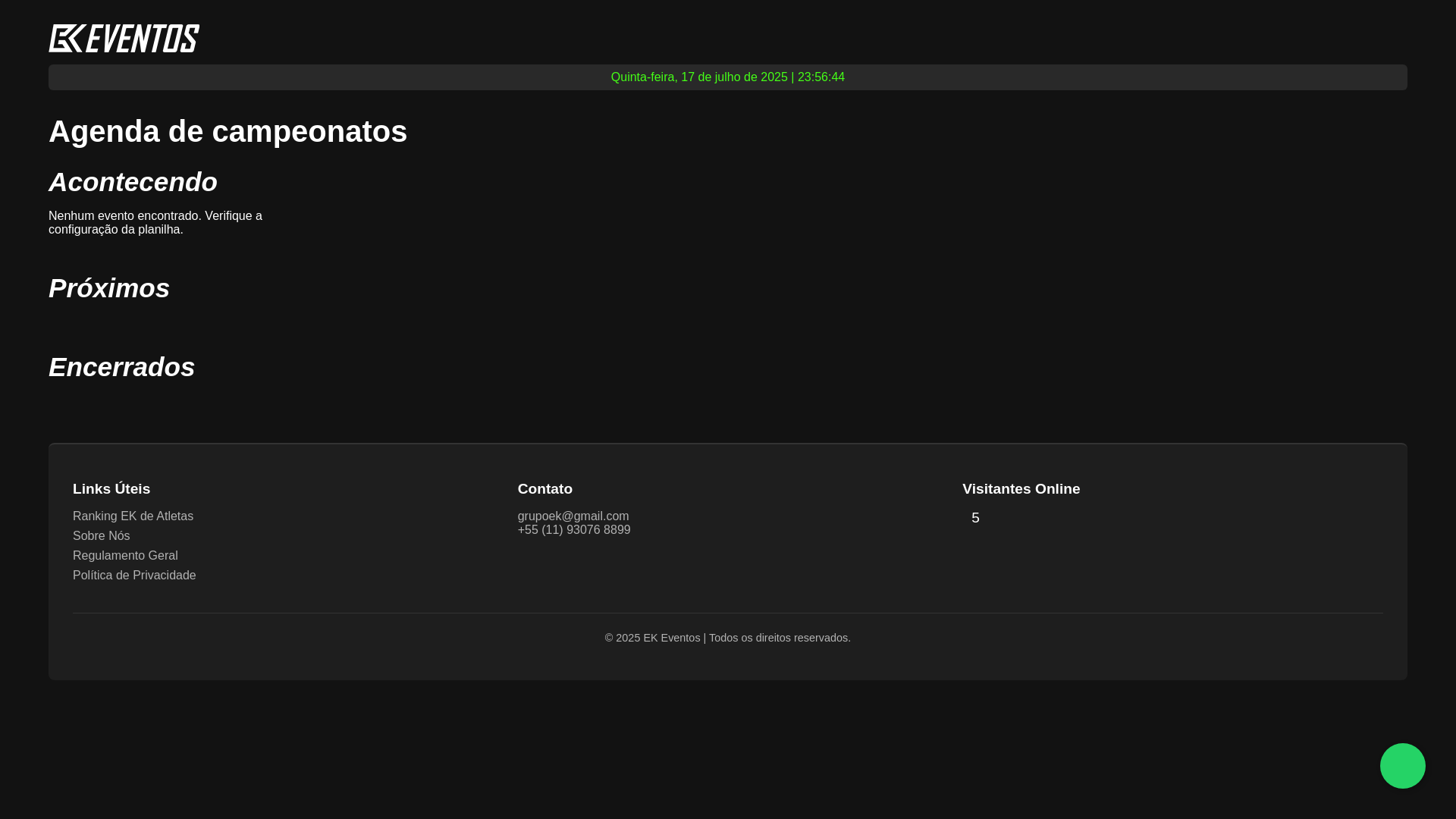Image resolution: width=1456 pixels, height=819 pixels.
Task: Open Regulamento Geral link
Action: point(125,556)
